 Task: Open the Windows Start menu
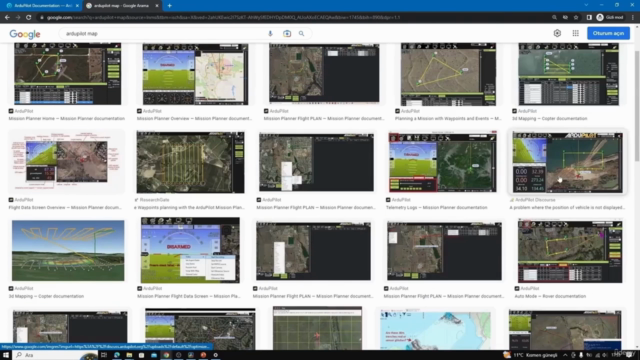[6, 355]
